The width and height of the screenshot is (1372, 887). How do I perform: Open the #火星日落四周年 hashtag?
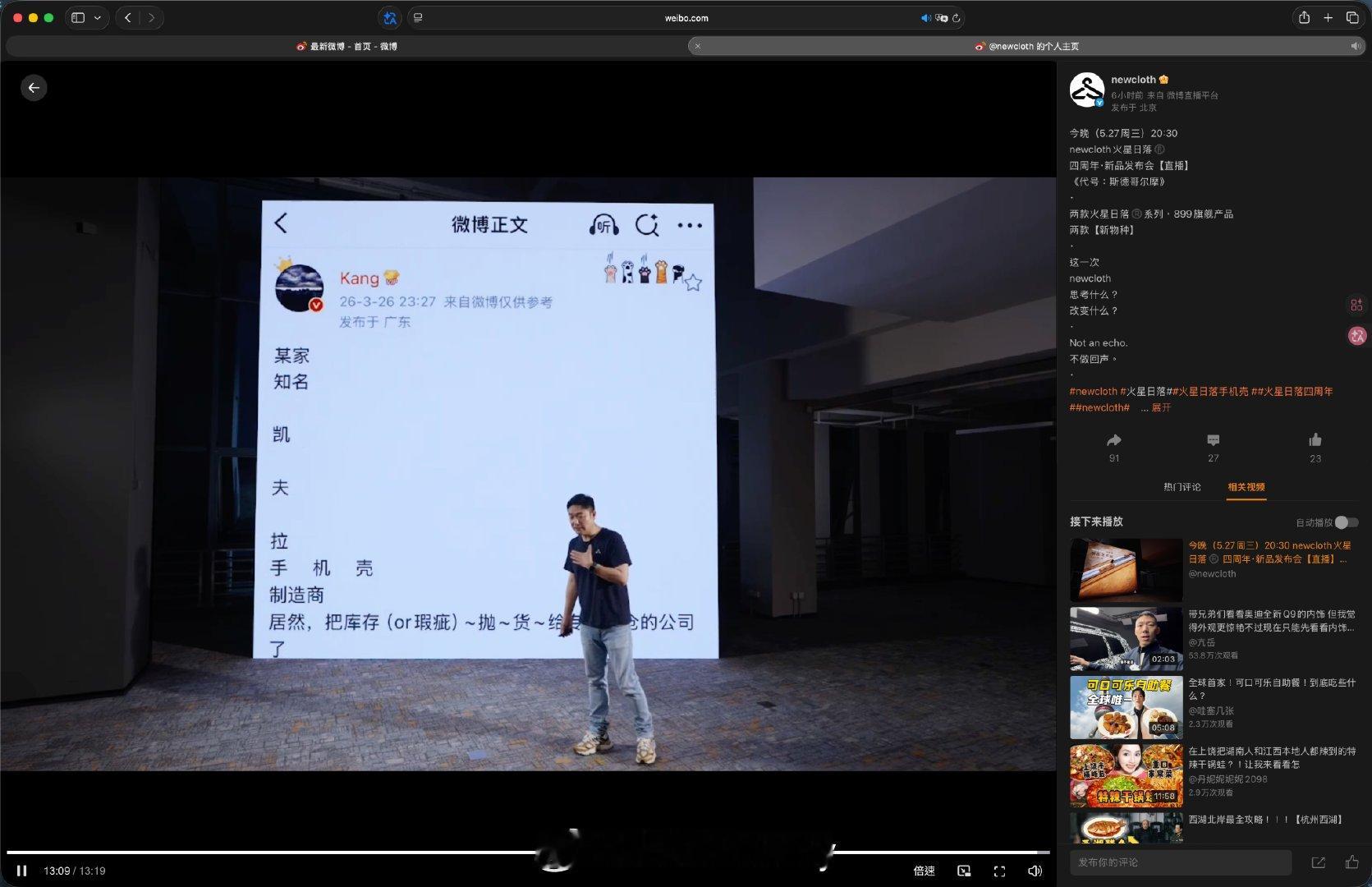(1295, 392)
